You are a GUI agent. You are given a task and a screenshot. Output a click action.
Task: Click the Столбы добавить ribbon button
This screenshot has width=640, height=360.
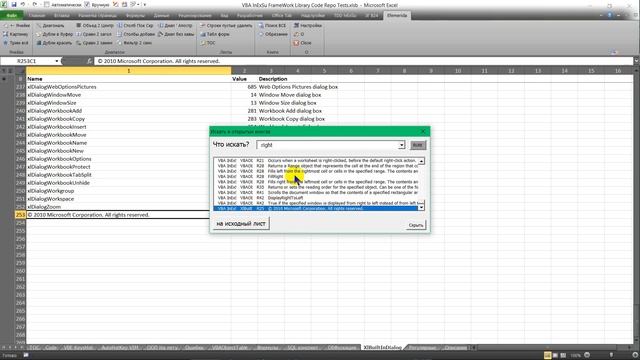(x=136, y=34)
